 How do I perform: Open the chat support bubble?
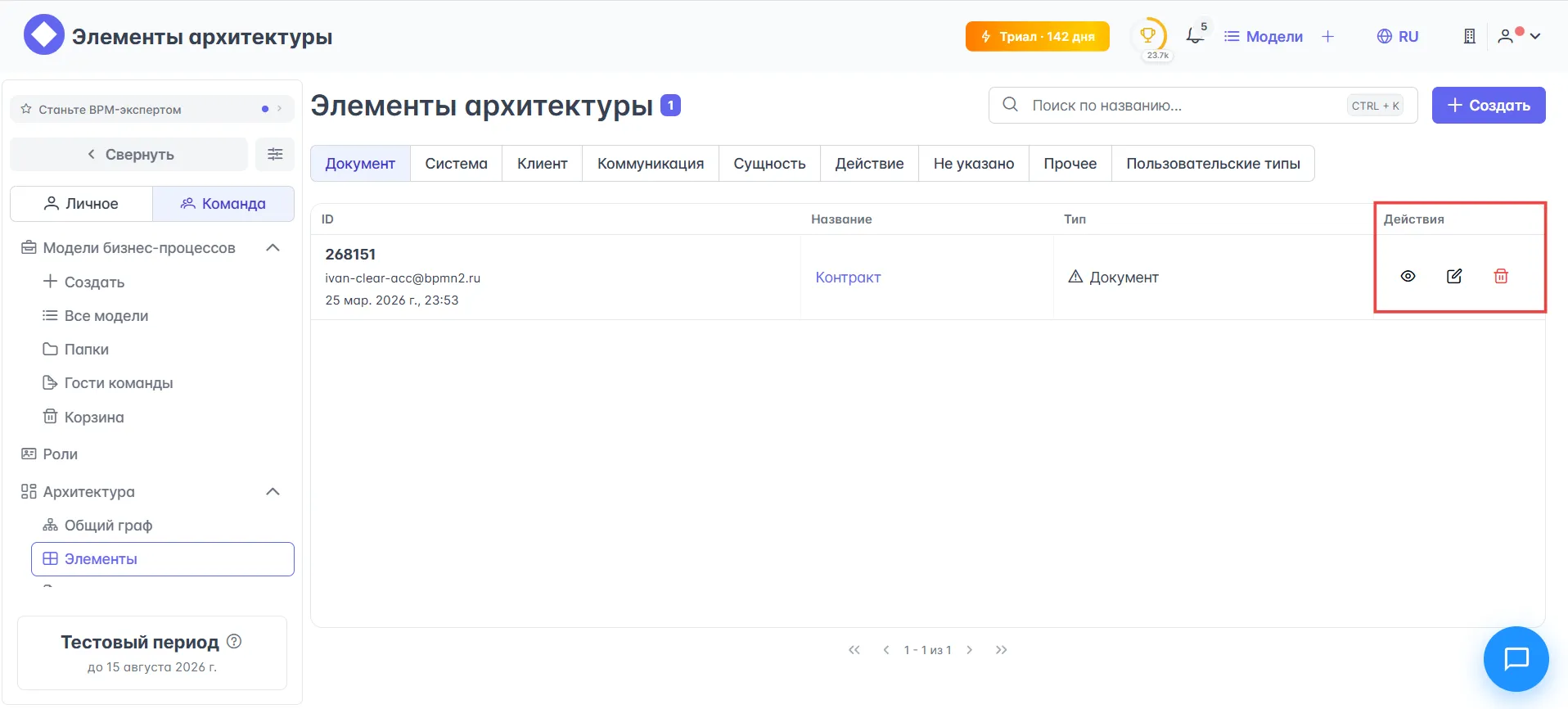coord(1516,659)
